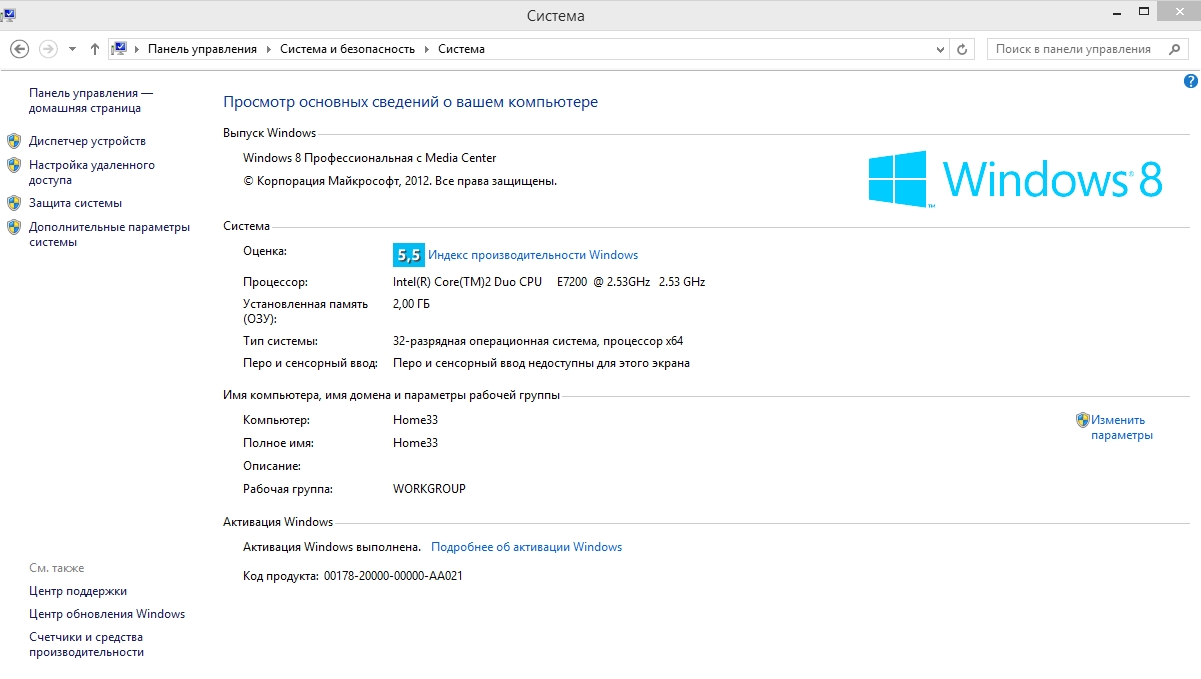Click Активация Windows выполнена text
Screen dimensions: 1201x679
click(332, 547)
